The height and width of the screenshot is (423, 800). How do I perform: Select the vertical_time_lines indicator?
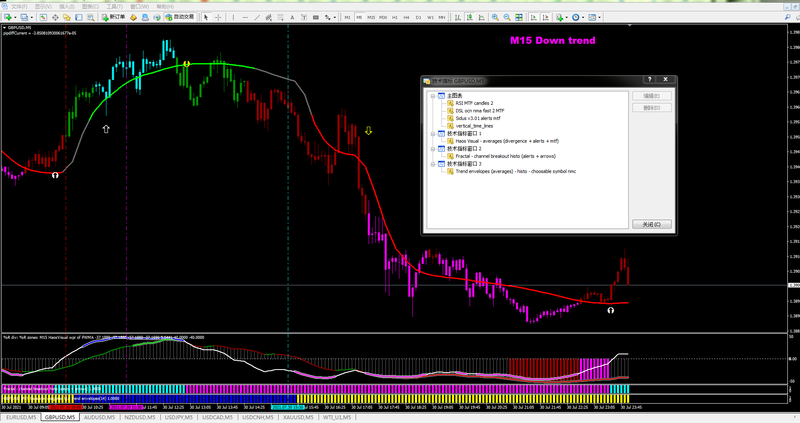[475, 126]
